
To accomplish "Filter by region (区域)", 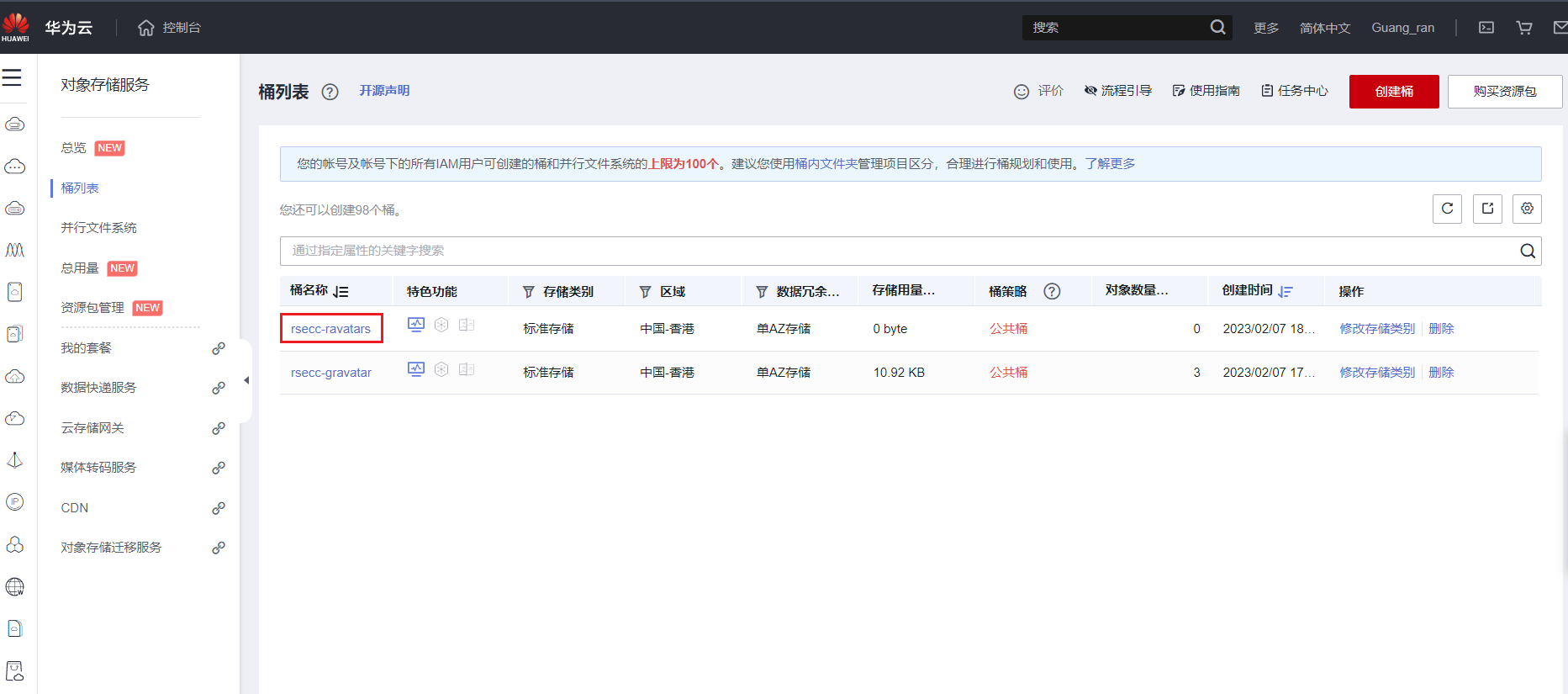I will 645,292.
